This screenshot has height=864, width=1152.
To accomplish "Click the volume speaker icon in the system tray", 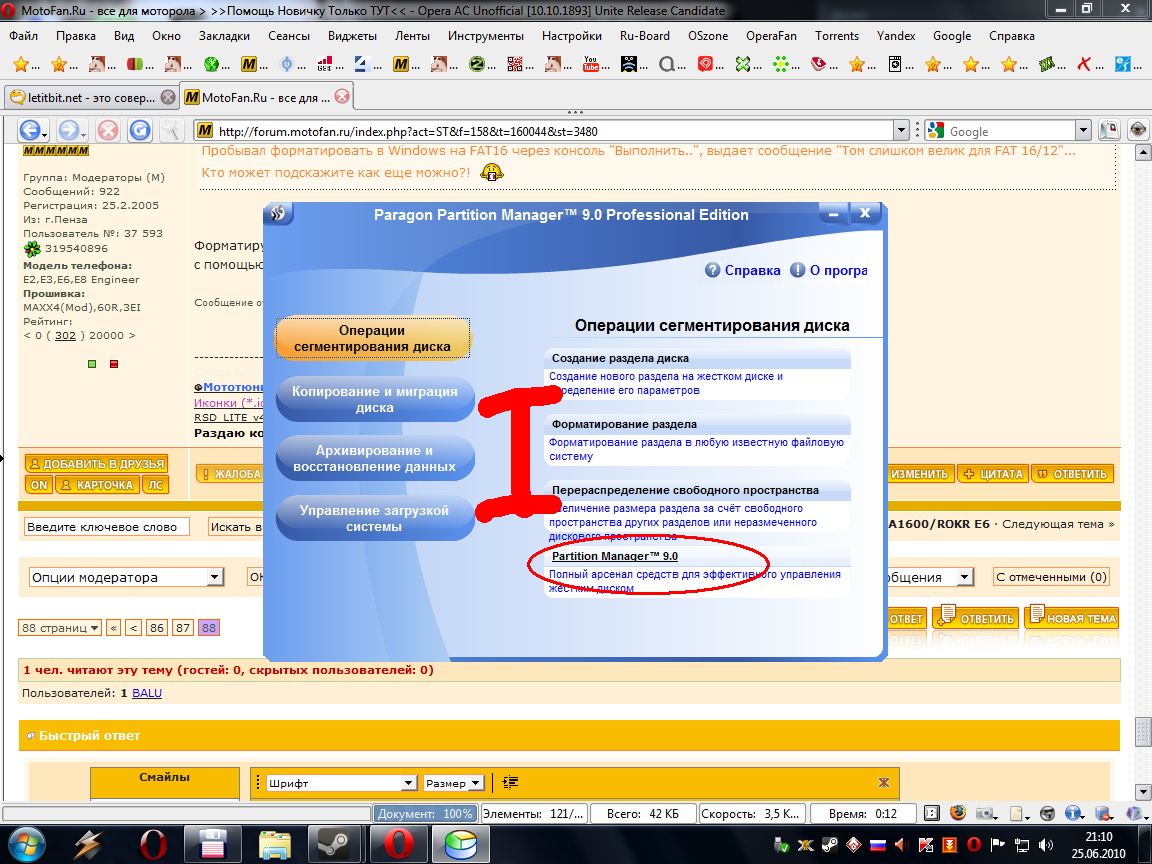I will click(1046, 845).
